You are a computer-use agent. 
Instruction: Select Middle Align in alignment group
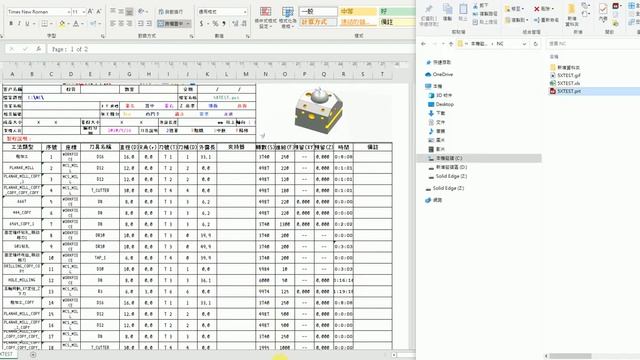point(121,12)
